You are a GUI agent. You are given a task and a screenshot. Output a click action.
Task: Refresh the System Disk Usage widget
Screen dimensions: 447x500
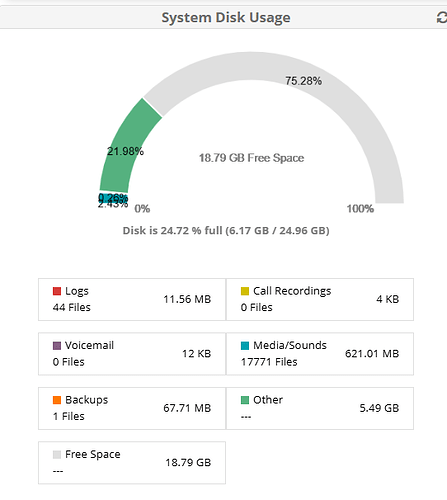[x=442, y=17]
